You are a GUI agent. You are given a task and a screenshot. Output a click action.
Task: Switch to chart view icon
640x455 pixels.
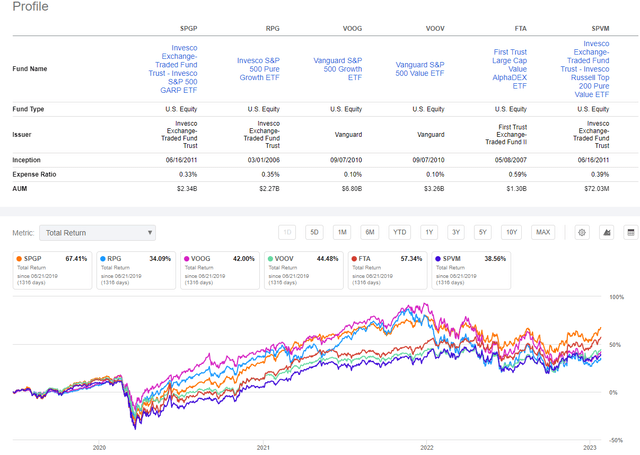(607, 233)
